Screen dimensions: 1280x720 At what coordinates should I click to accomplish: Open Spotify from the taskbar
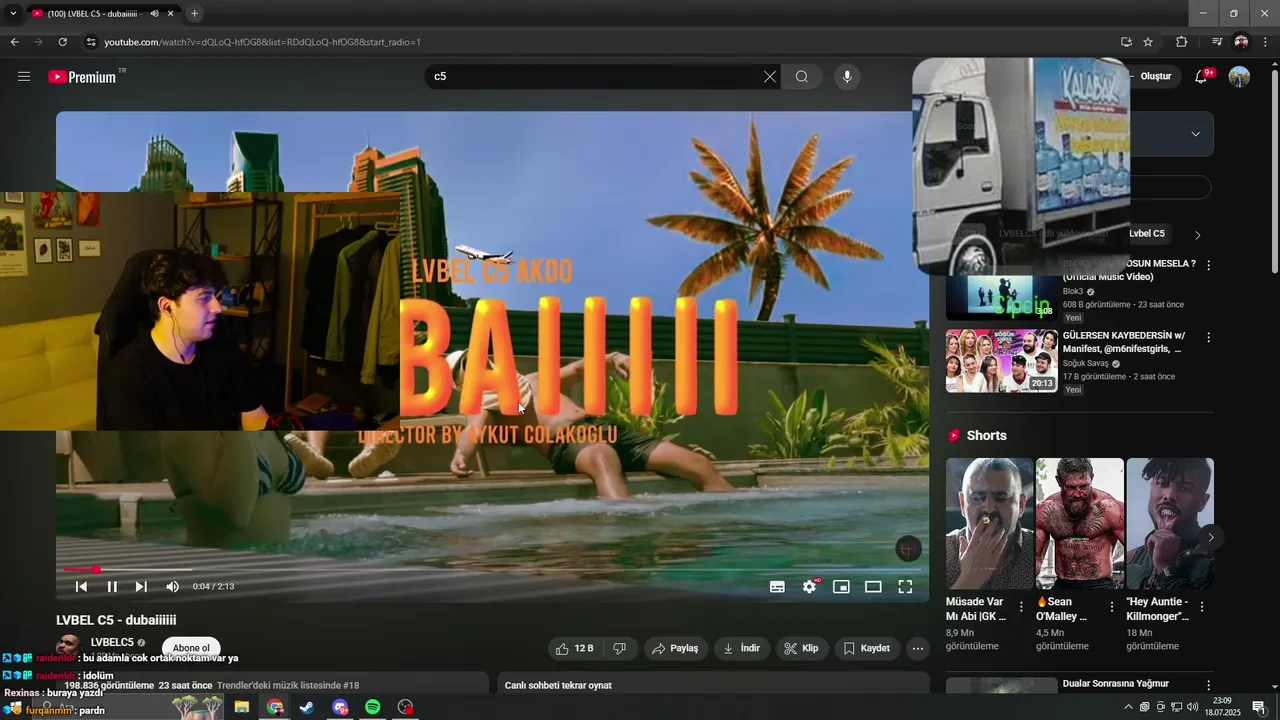tap(372, 707)
